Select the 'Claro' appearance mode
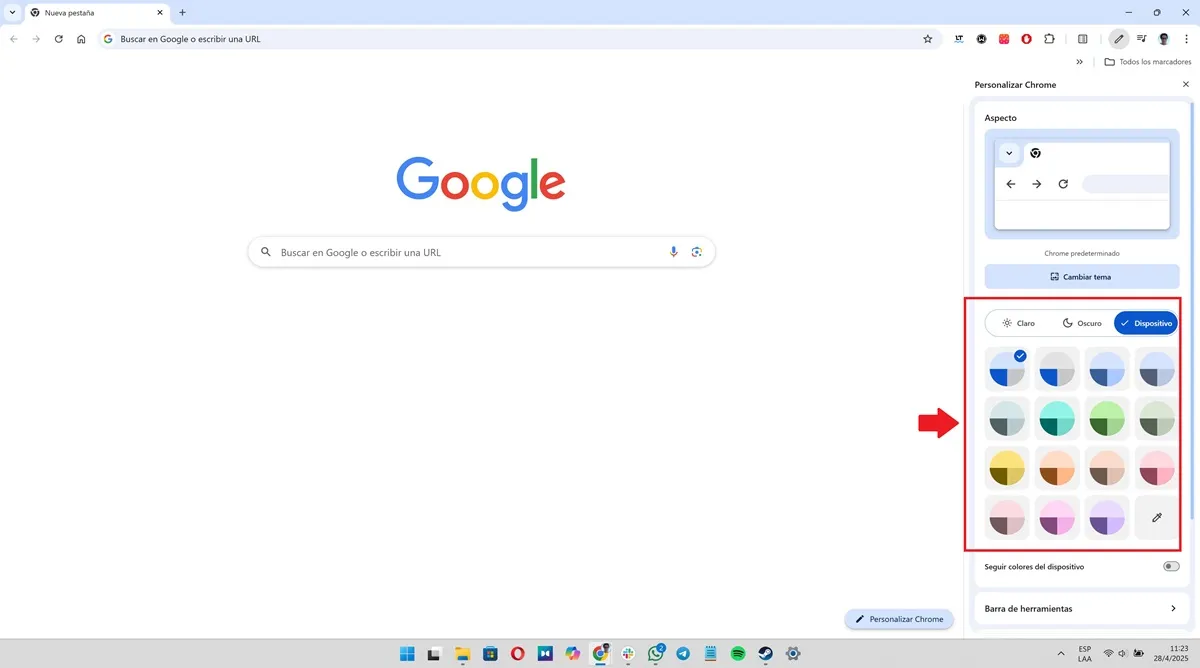Viewport: 1200px width, 668px height. [1020, 322]
